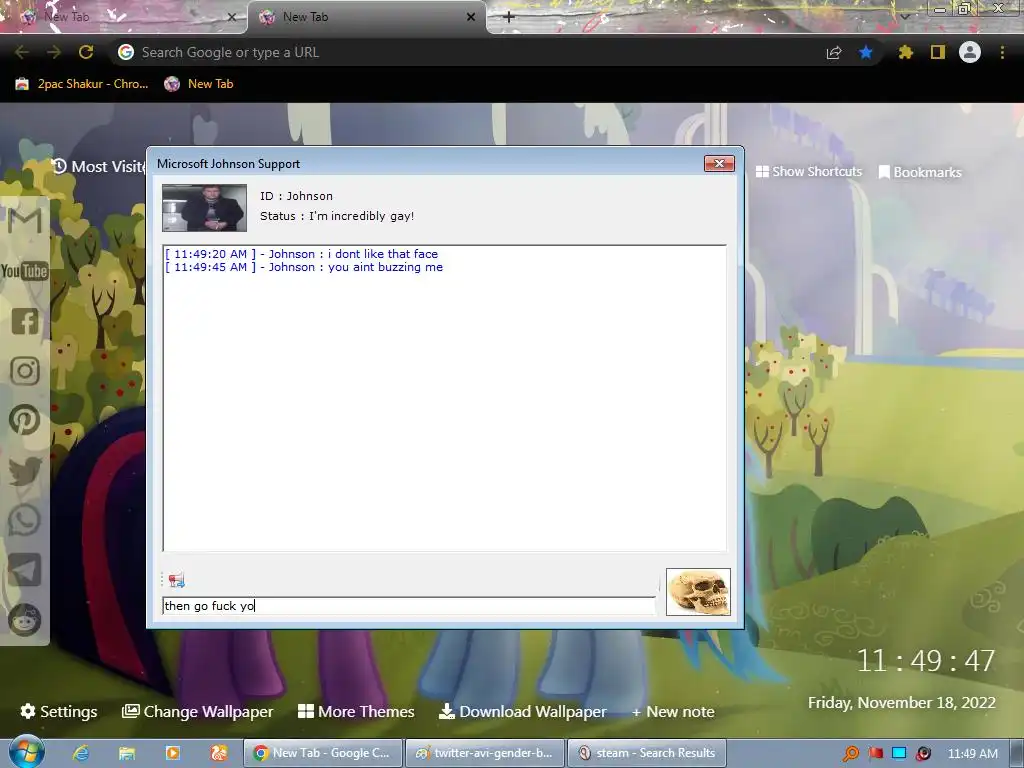Open Windows Media Player in the taskbar
The height and width of the screenshot is (768, 1024).
coord(172,753)
